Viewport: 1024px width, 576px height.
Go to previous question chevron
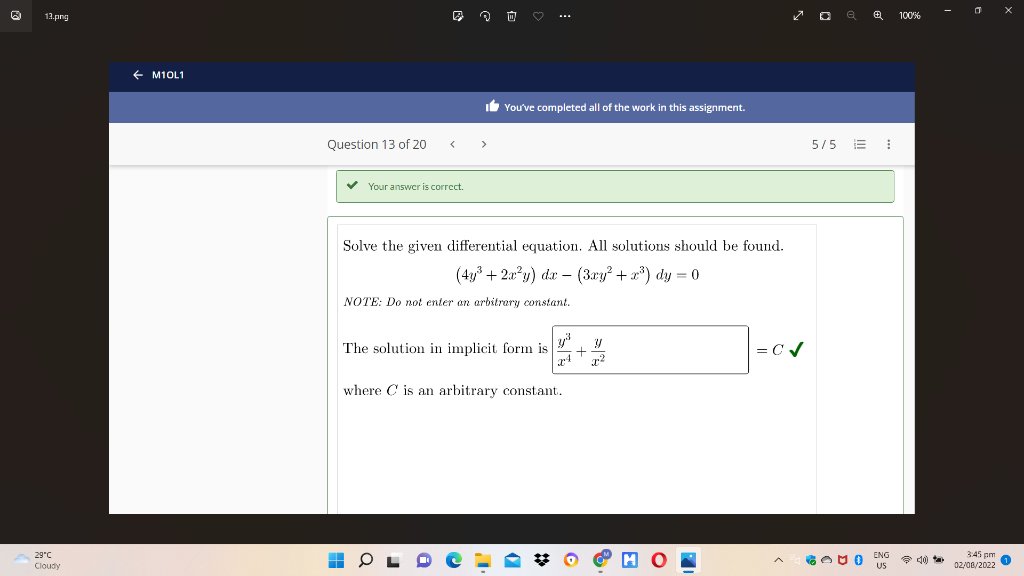click(453, 144)
